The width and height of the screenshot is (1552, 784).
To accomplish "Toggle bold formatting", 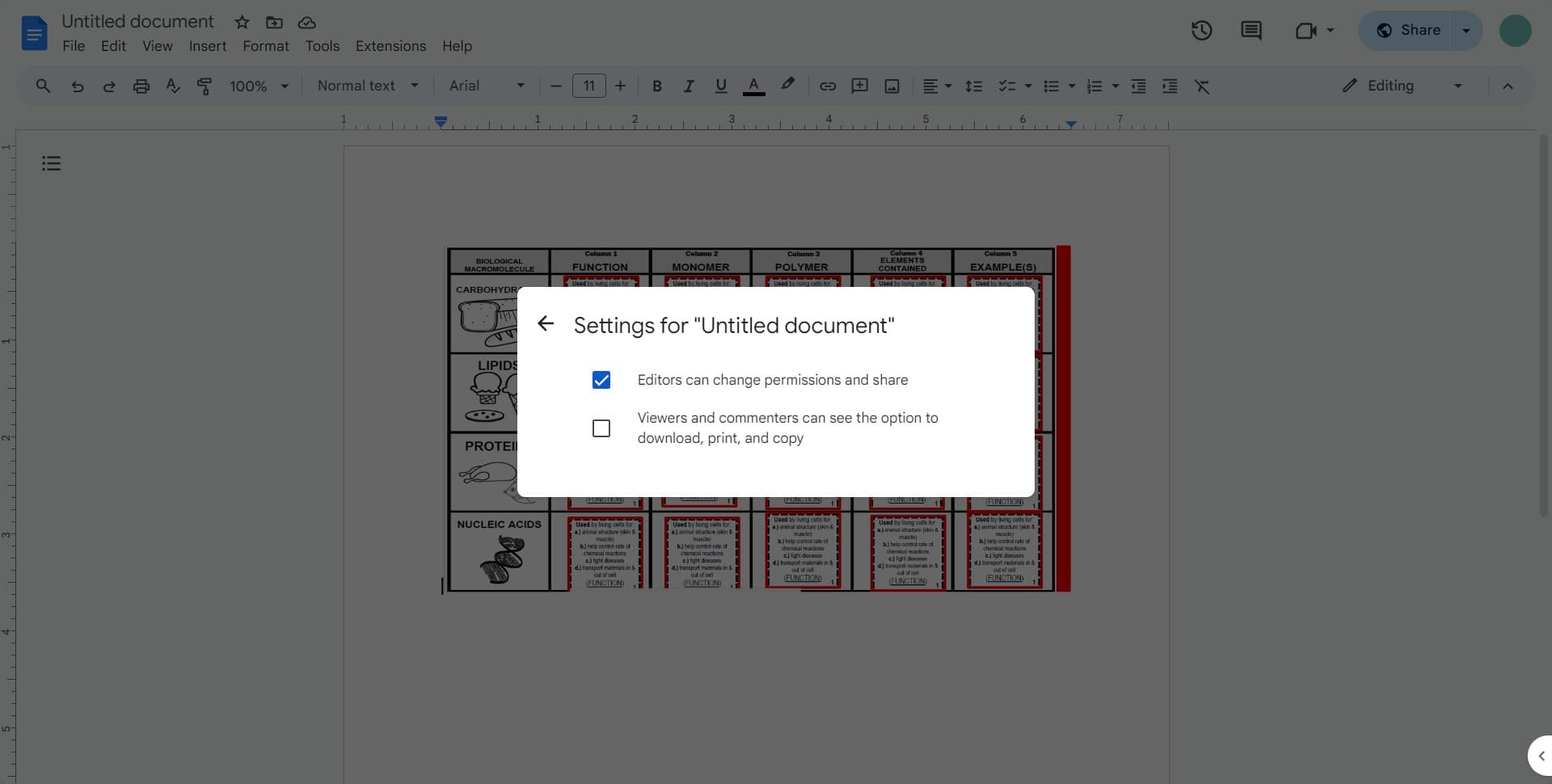I will click(x=656, y=86).
